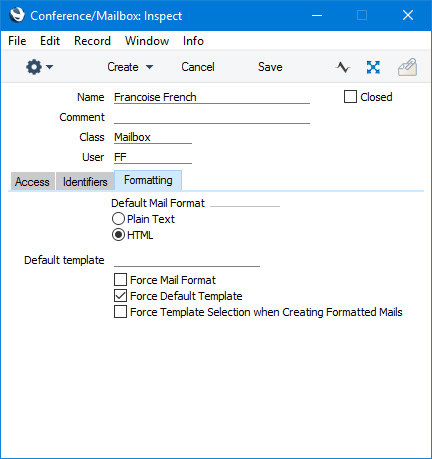The height and width of the screenshot is (459, 432).
Task: Close the Inspect window with X
Action: pyautogui.click(x=408, y=15)
